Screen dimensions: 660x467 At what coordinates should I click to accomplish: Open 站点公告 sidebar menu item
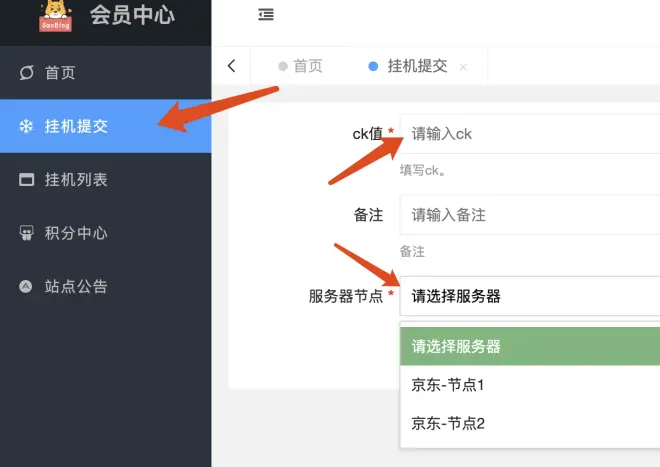76,287
